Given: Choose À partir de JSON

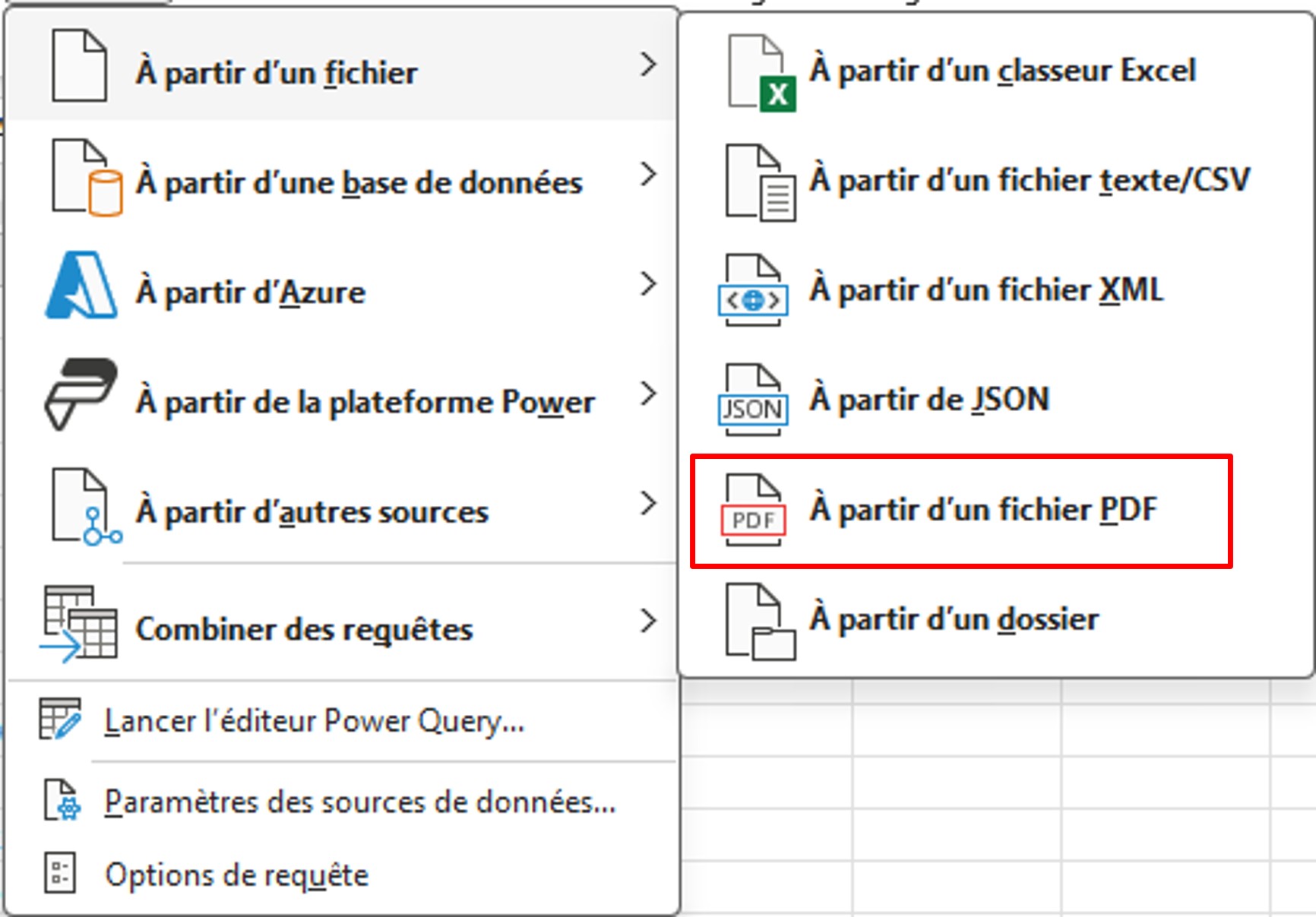Looking at the screenshot, I should (996, 400).
